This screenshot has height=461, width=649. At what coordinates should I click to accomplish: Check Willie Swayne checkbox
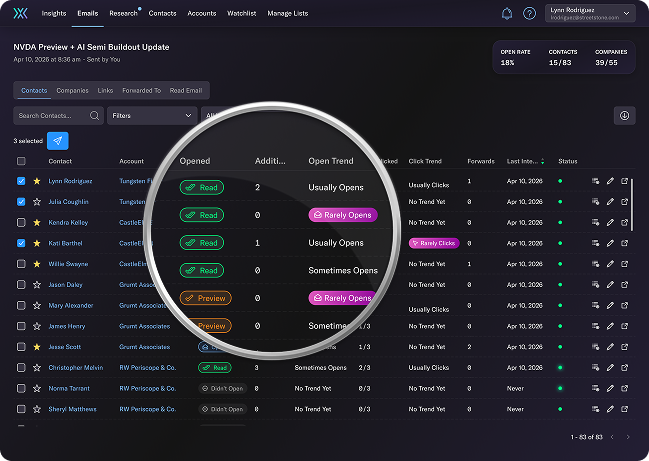(21, 264)
